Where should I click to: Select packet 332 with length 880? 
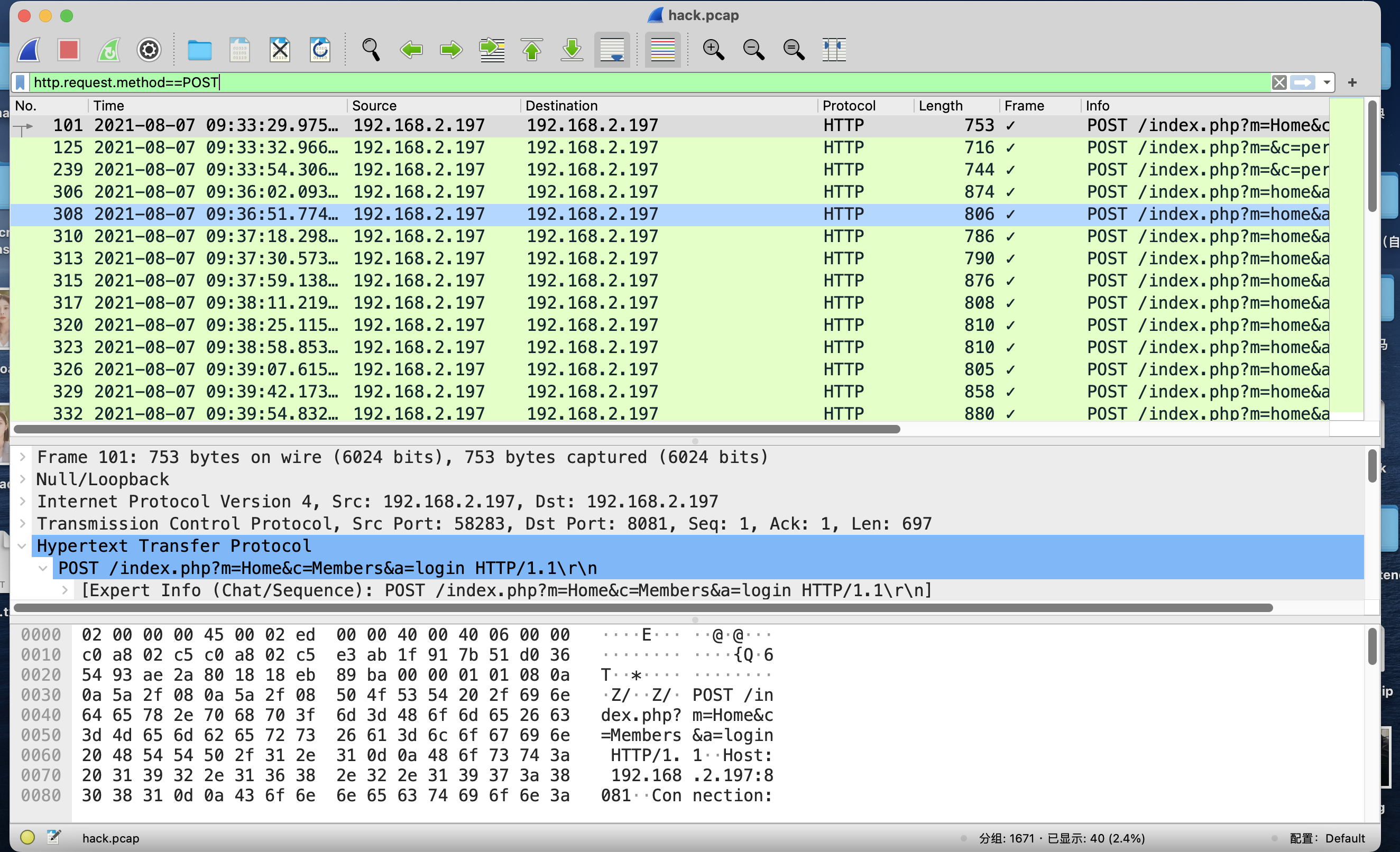tap(670, 413)
